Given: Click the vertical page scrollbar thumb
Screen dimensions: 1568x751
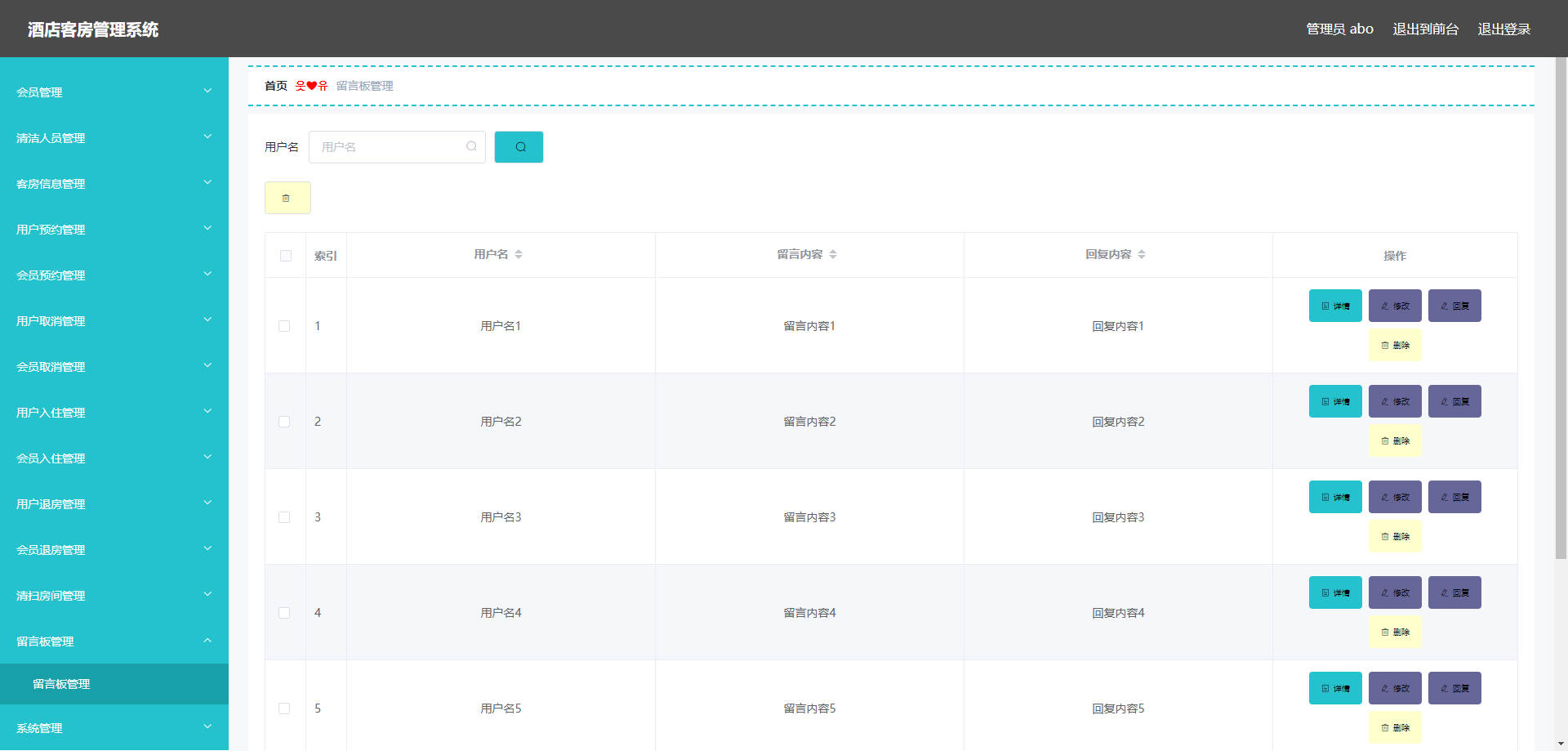Looking at the screenshot, I should [x=1561, y=308].
